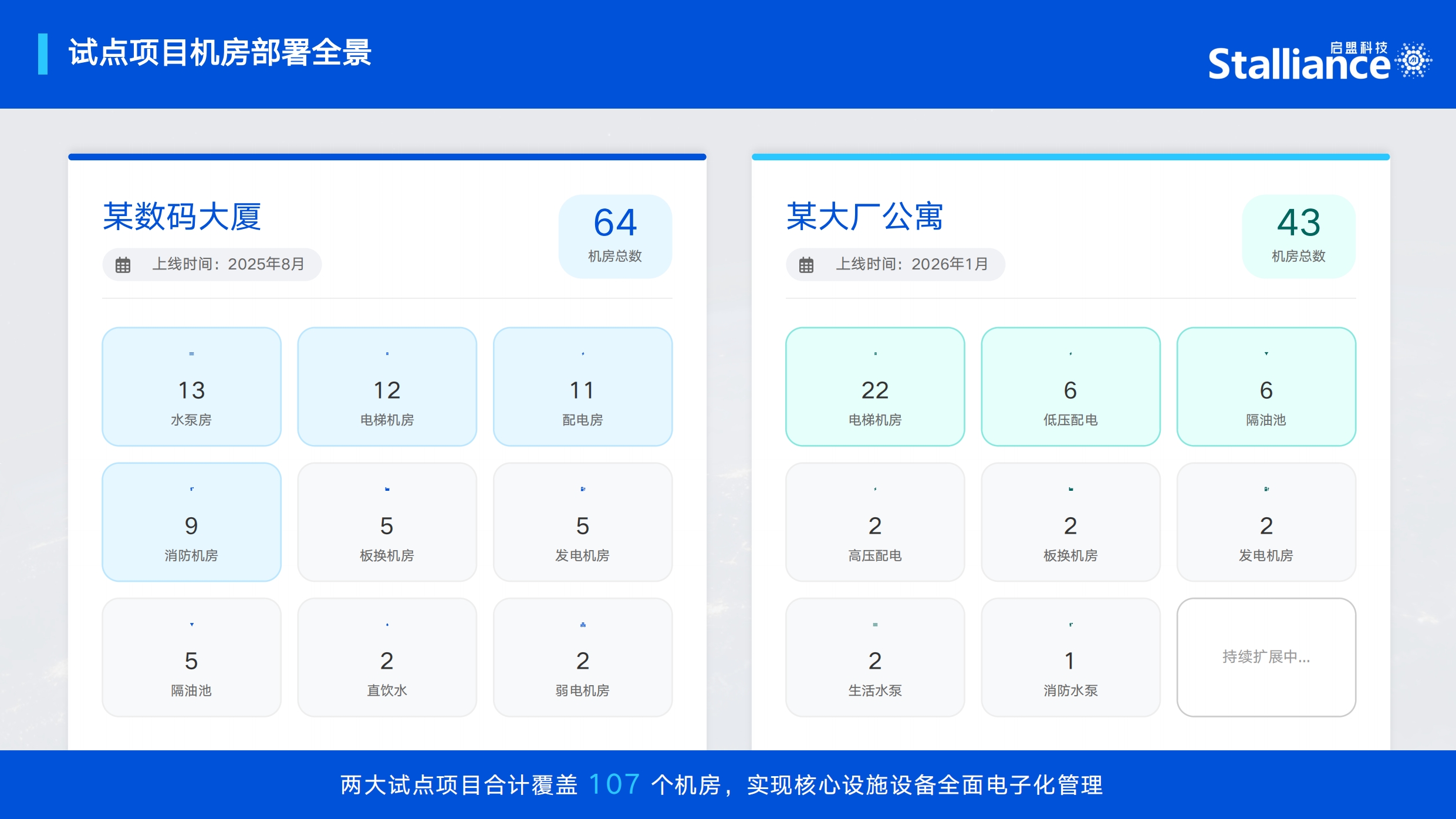Screen dimensions: 1456x819
Task: Click the small icon above 6 低压配电
Action: [1070, 354]
